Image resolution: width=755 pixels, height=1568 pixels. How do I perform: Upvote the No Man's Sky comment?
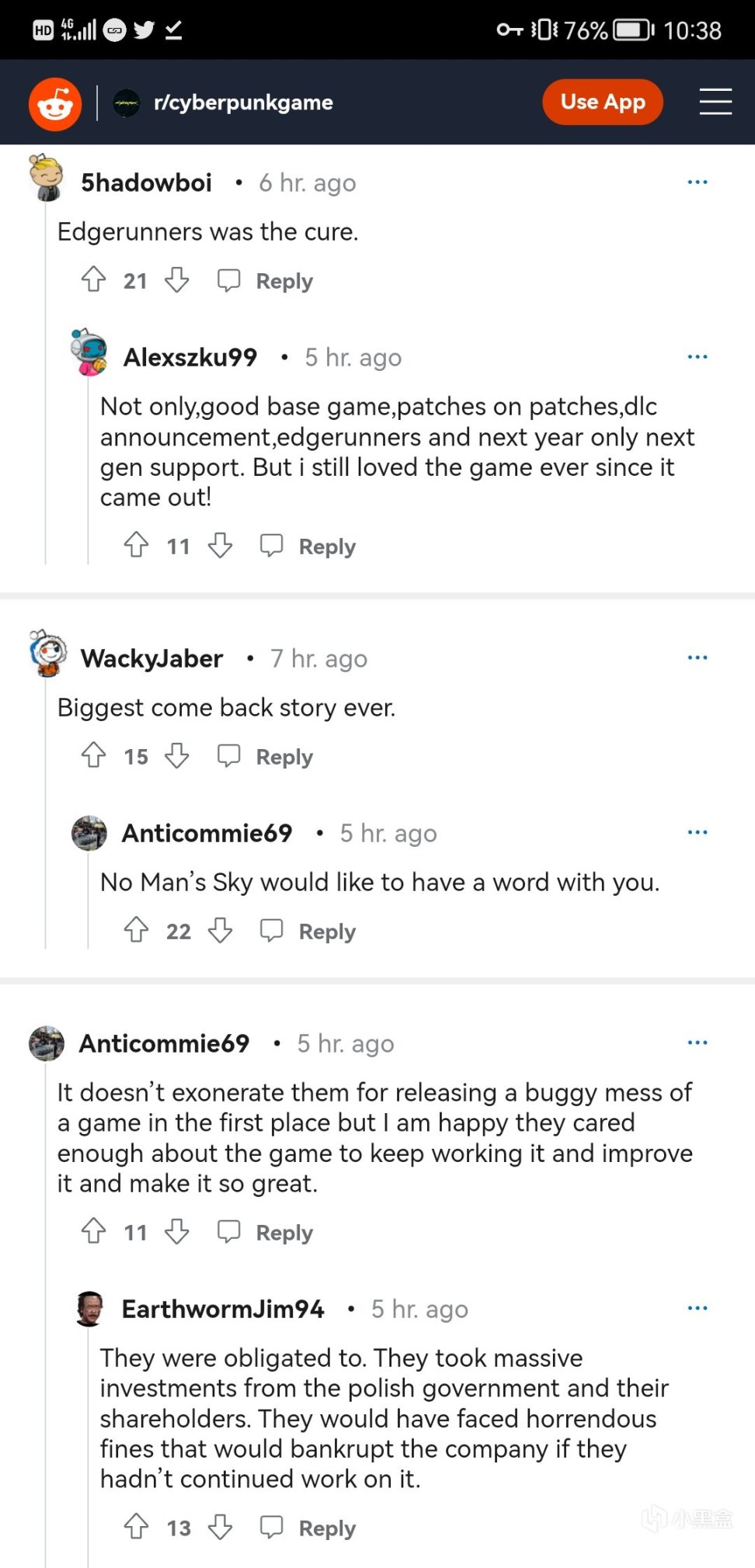click(137, 930)
